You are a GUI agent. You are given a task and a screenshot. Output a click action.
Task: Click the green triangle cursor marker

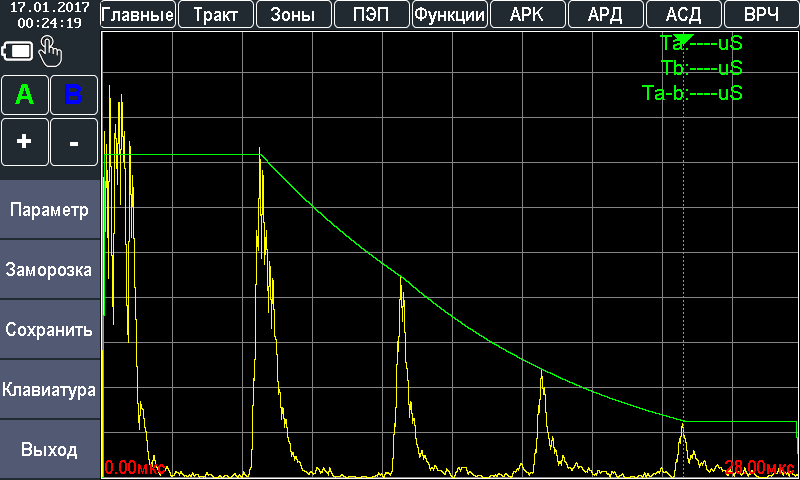[683, 38]
